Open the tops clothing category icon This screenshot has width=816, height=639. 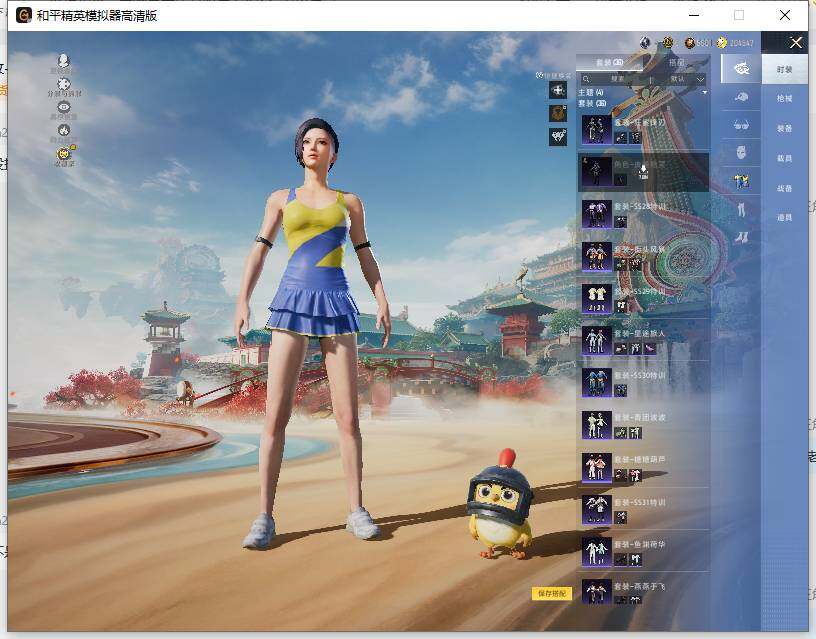[741, 181]
